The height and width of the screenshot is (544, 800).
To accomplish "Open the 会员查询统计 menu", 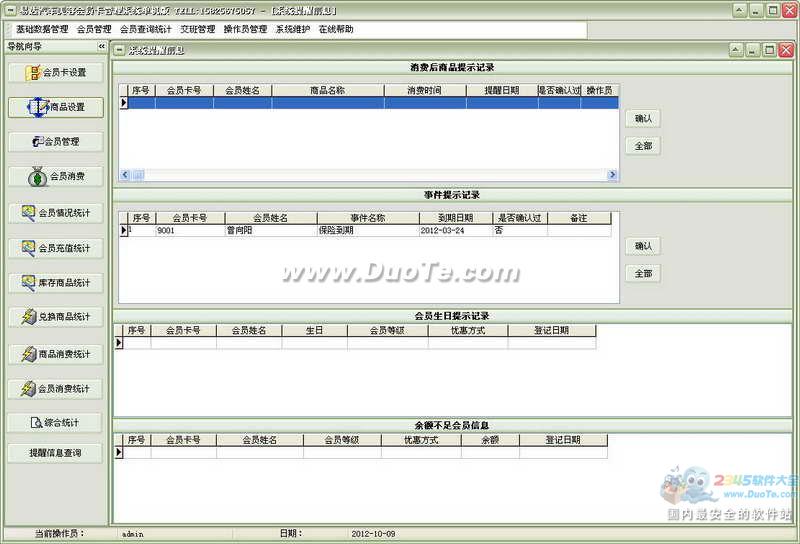I will [145, 30].
